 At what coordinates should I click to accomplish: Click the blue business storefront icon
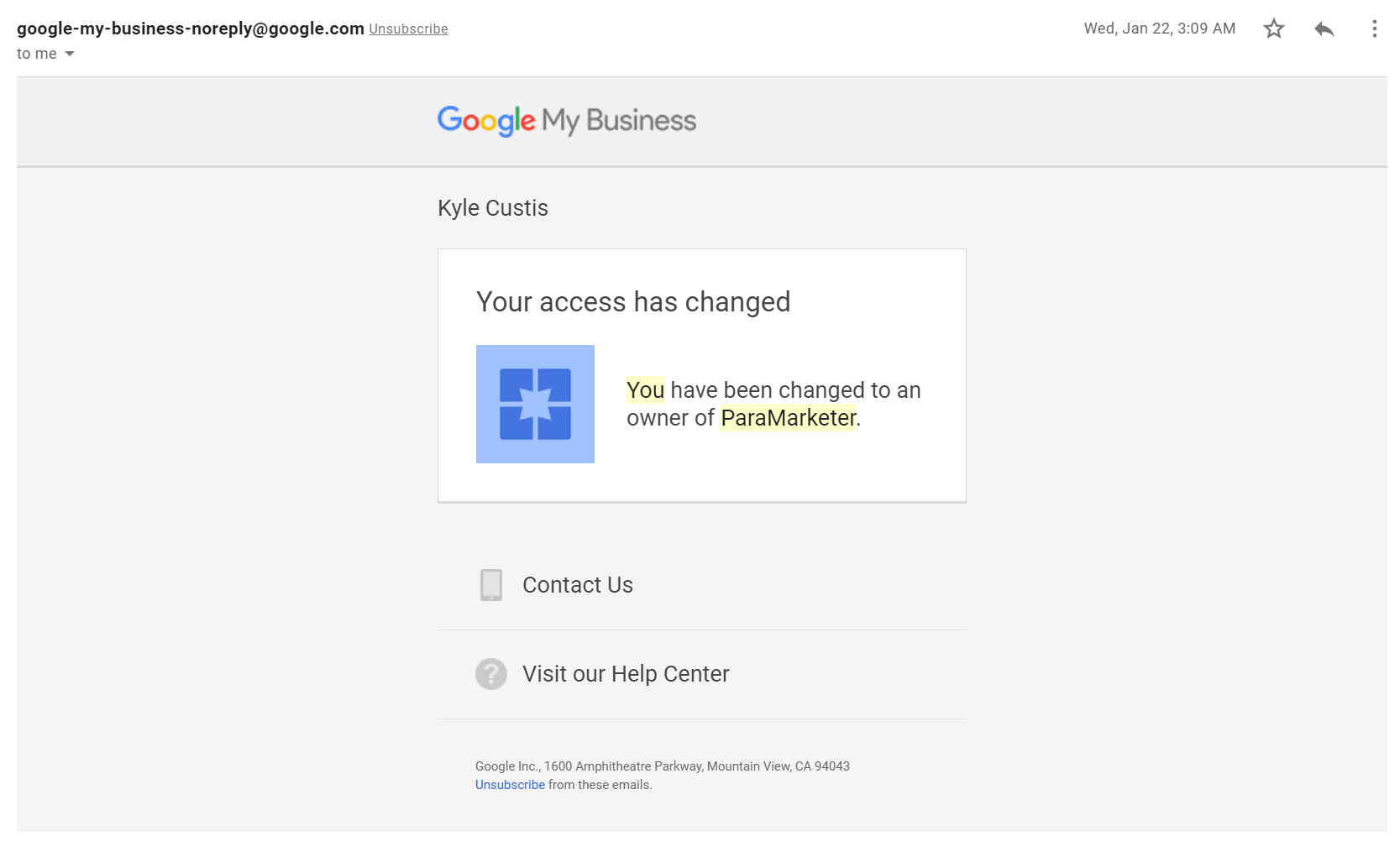coord(535,404)
